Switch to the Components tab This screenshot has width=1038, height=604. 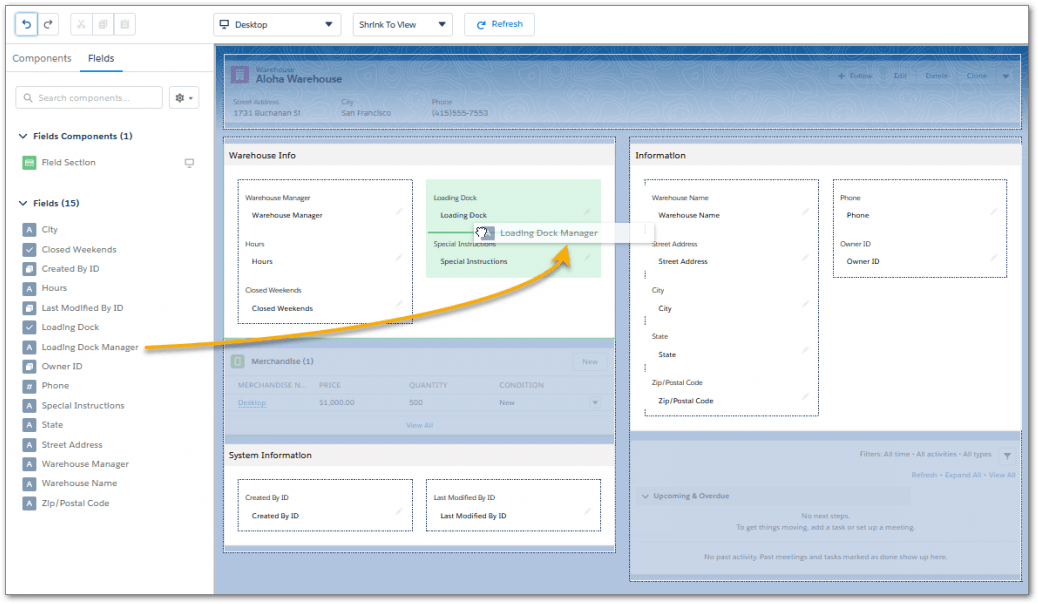[42, 58]
